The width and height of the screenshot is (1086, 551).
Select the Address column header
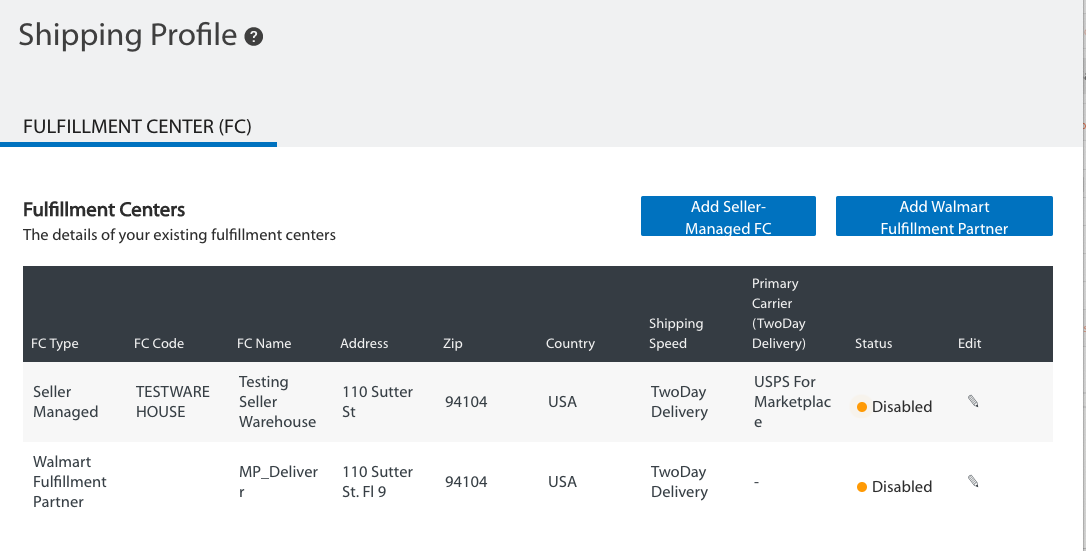pos(364,343)
